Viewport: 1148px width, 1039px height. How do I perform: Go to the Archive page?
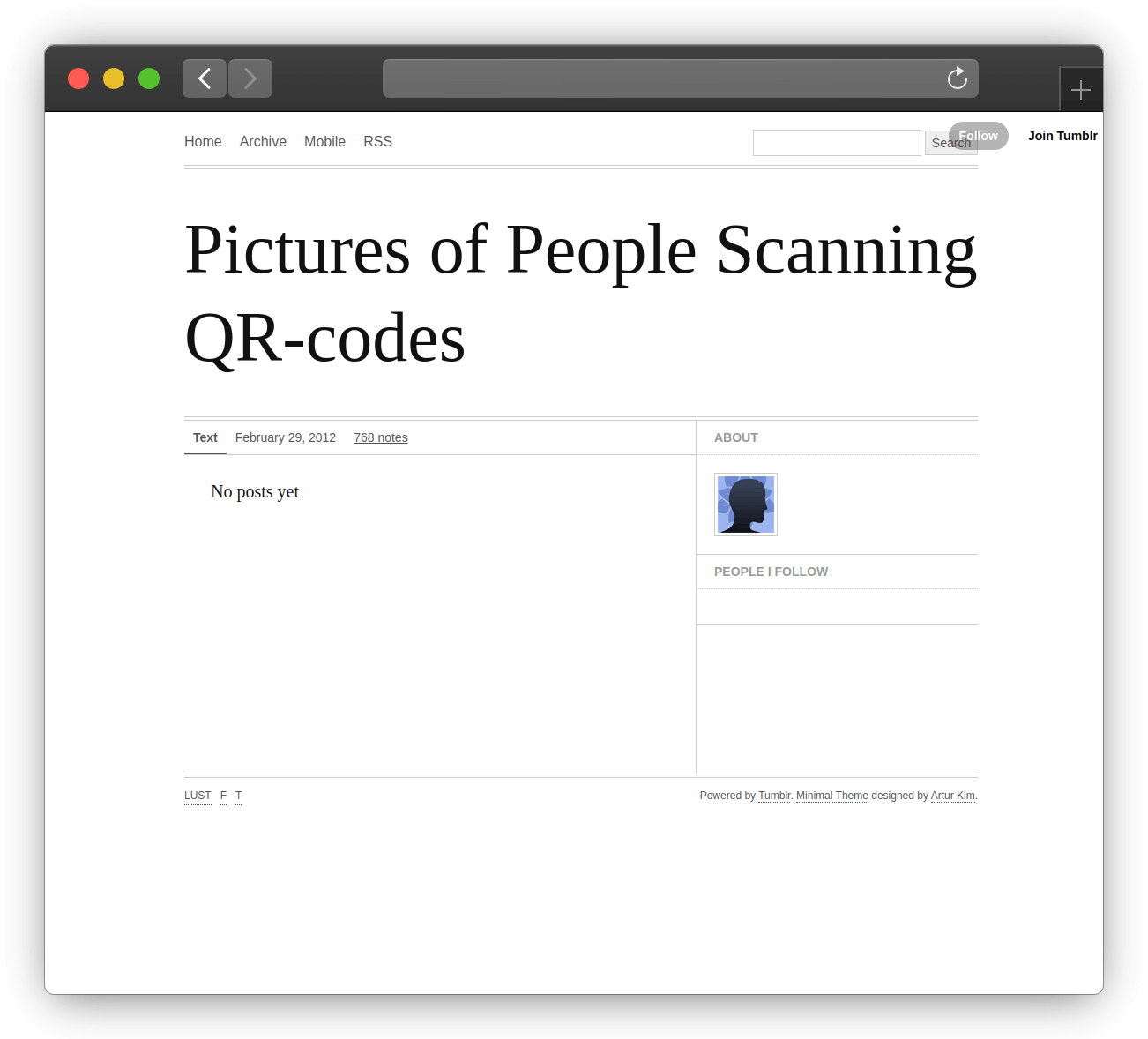(x=263, y=141)
